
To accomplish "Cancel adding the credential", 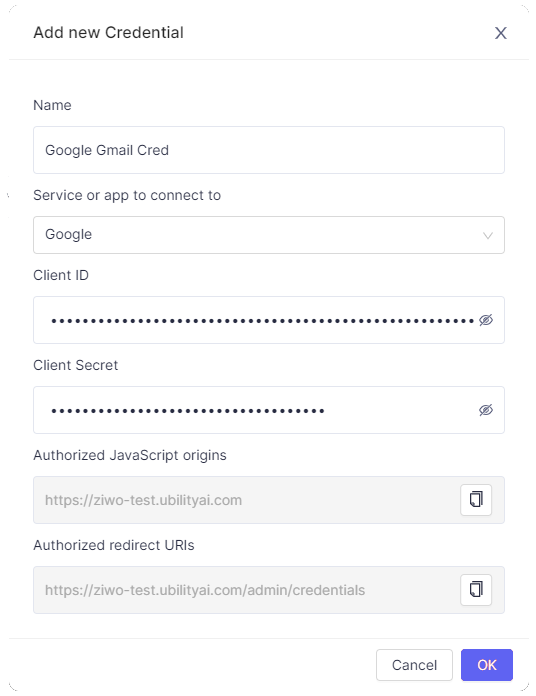I will (x=414, y=665).
